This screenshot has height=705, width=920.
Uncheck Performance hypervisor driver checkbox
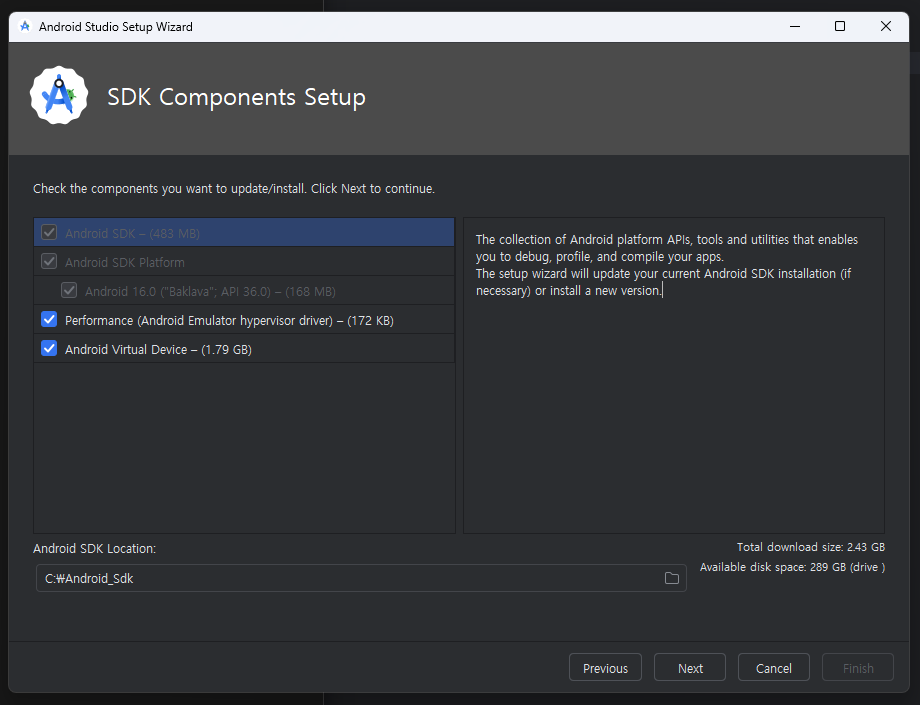coord(49,320)
